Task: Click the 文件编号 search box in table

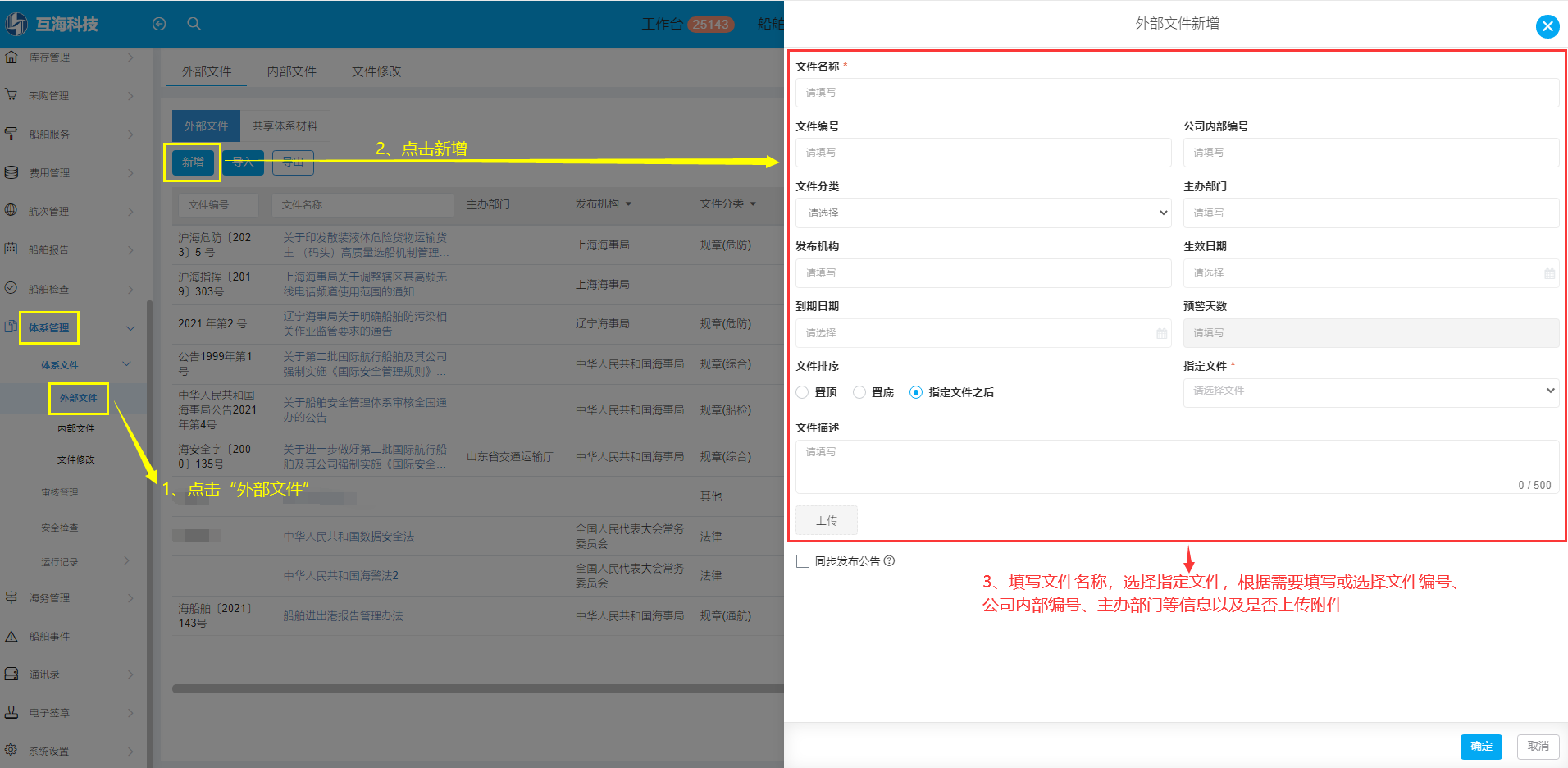Action: (218, 204)
